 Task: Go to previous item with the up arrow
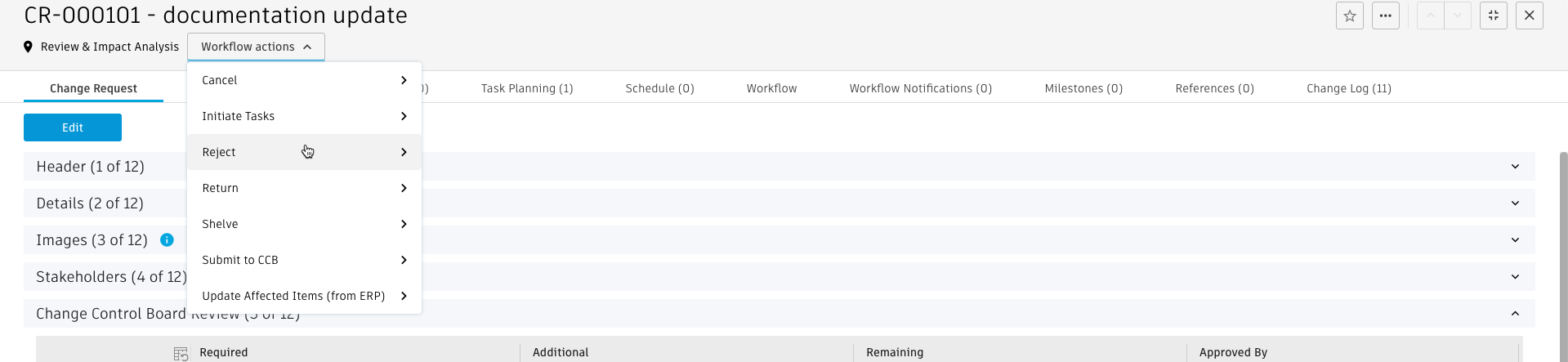click(x=1430, y=16)
